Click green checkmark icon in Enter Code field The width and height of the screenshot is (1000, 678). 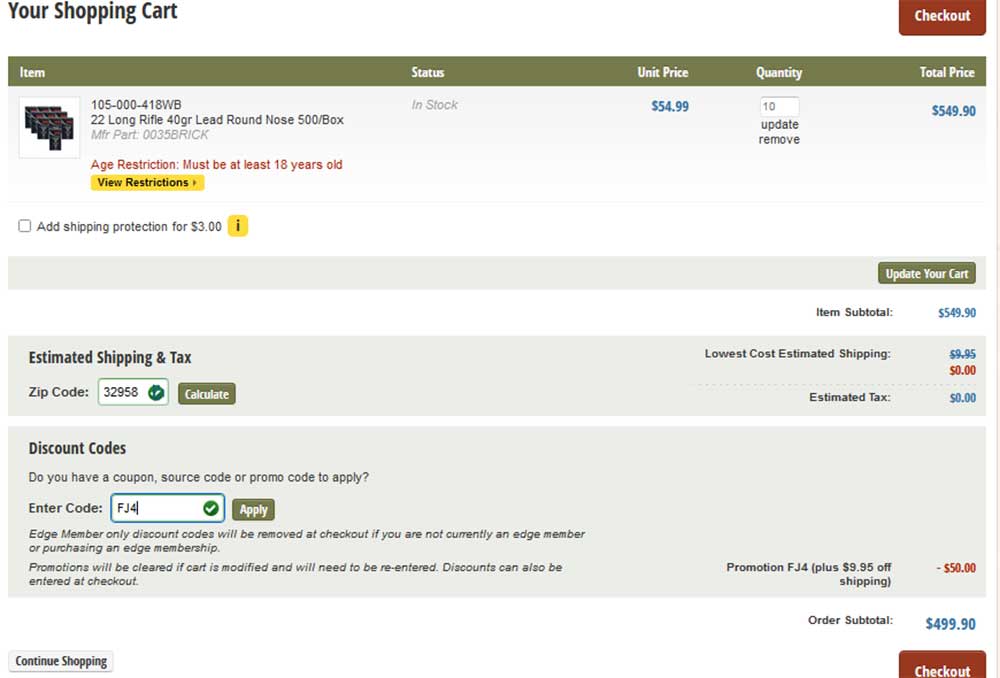point(211,509)
